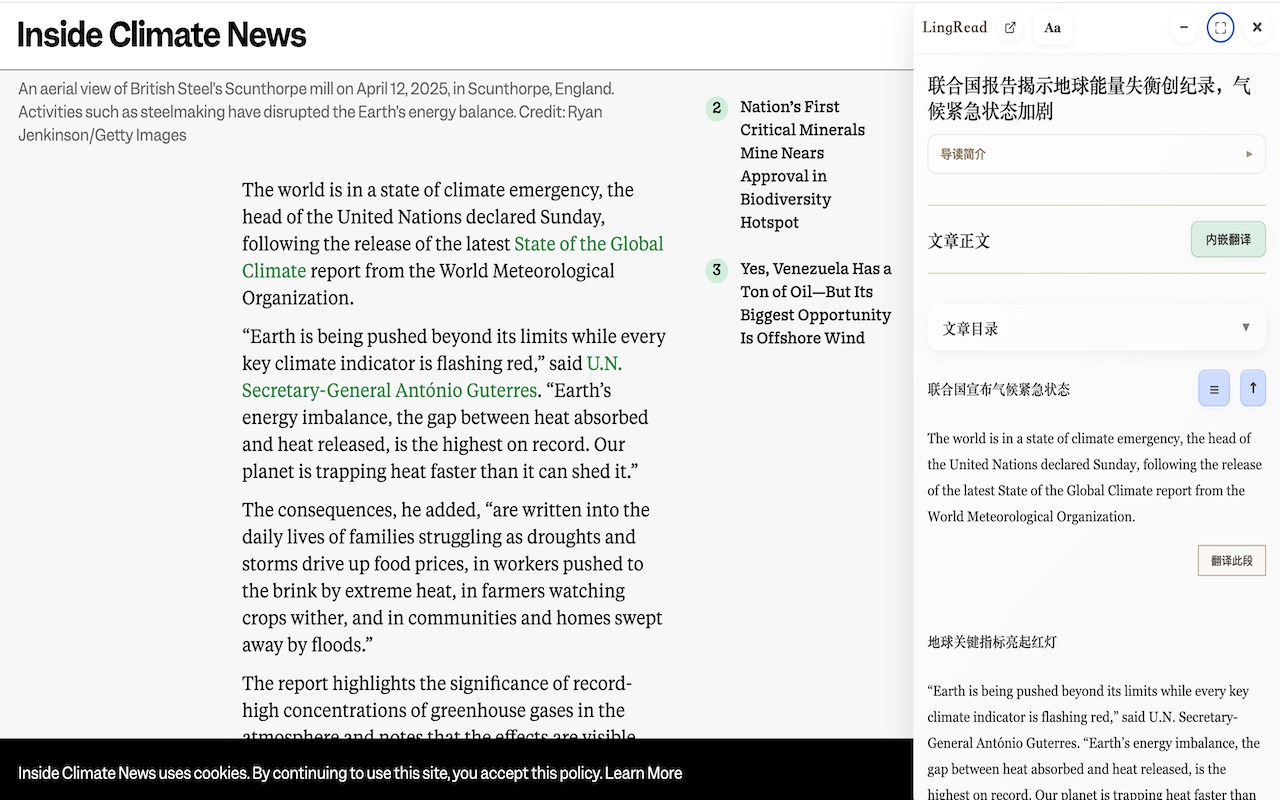This screenshot has width=1280, height=800.
Task: Toggle LingRead fullscreen mode
Action: (x=1220, y=28)
